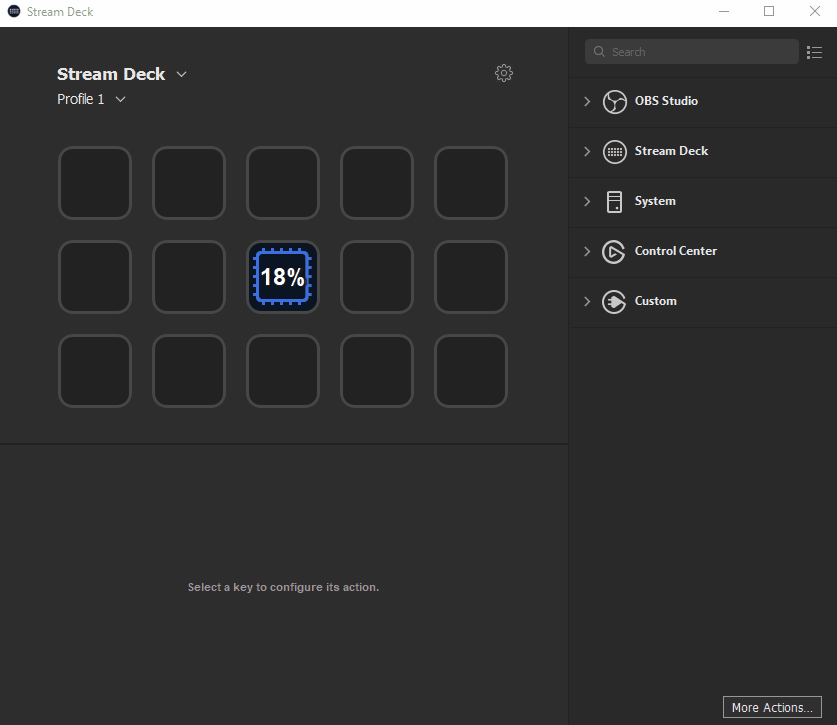Select the CPU 18% key
Image resolution: width=837 pixels, height=725 pixels.
283,277
